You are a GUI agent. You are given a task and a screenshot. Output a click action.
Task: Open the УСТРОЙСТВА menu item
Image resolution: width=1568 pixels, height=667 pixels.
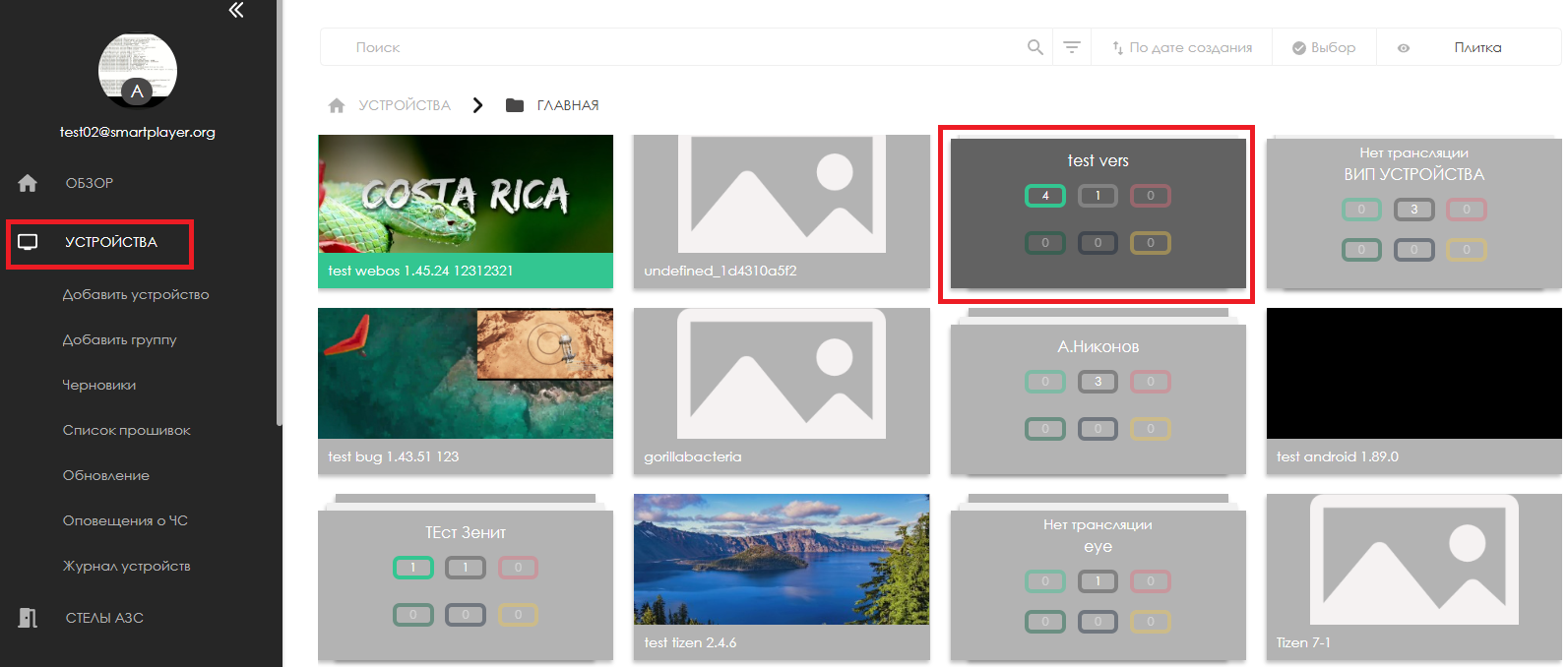pos(110,242)
